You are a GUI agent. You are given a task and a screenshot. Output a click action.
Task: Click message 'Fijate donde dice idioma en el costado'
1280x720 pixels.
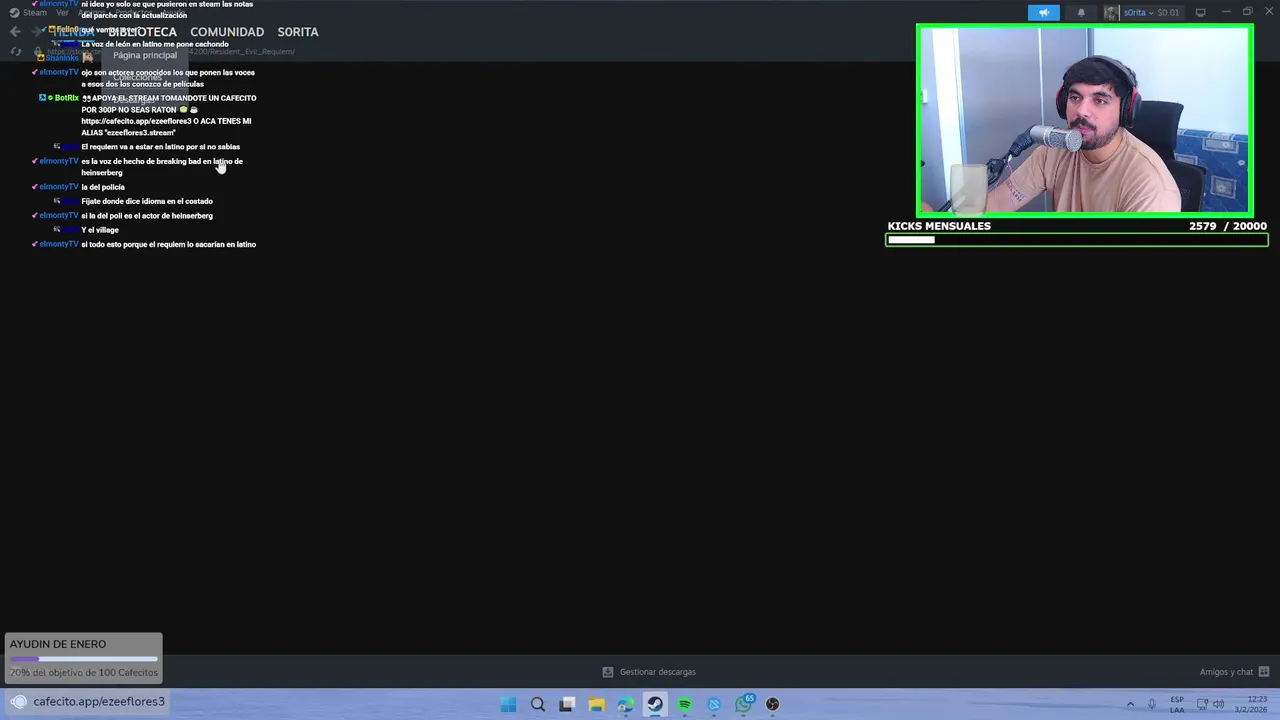click(147, 201)
